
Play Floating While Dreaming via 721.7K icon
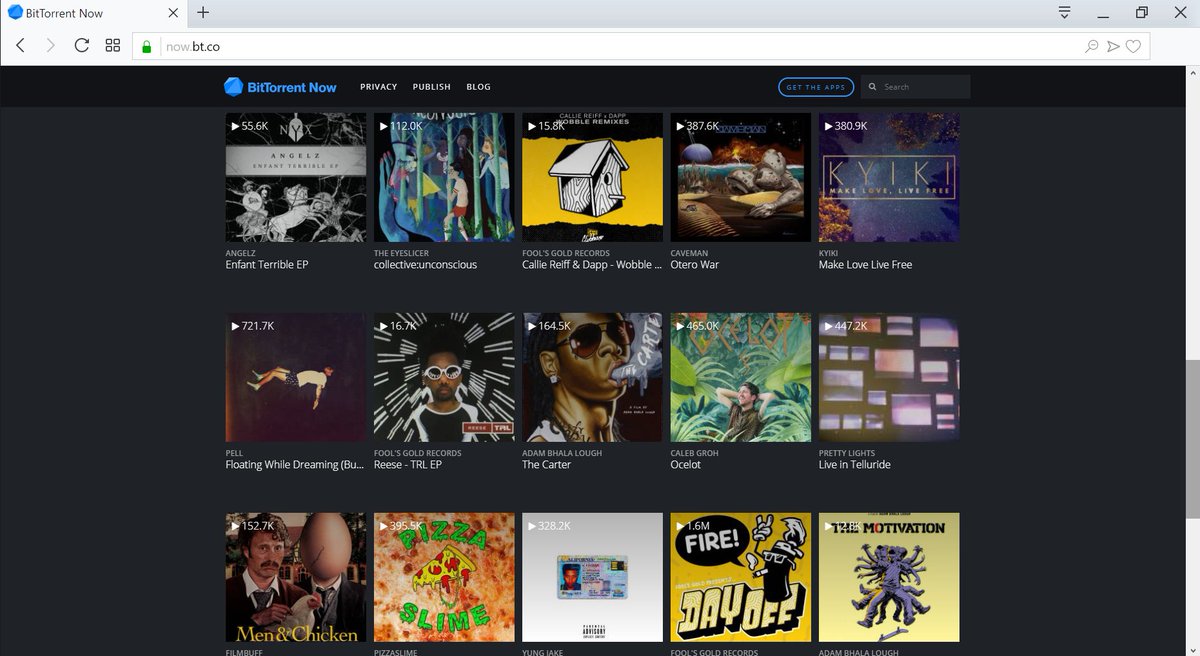click(235, 326)
